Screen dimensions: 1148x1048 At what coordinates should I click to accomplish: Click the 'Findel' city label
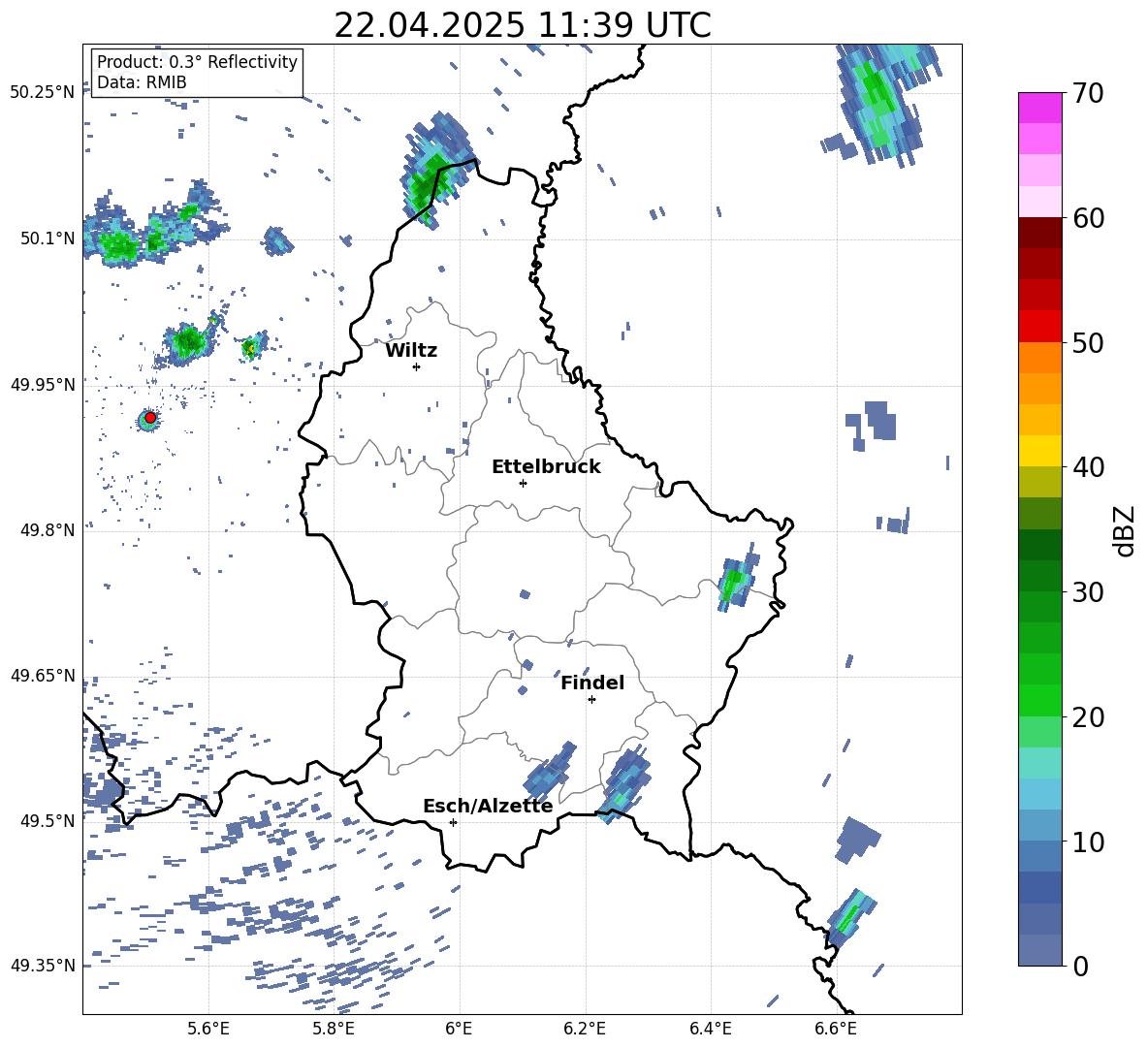click(592, 683)
